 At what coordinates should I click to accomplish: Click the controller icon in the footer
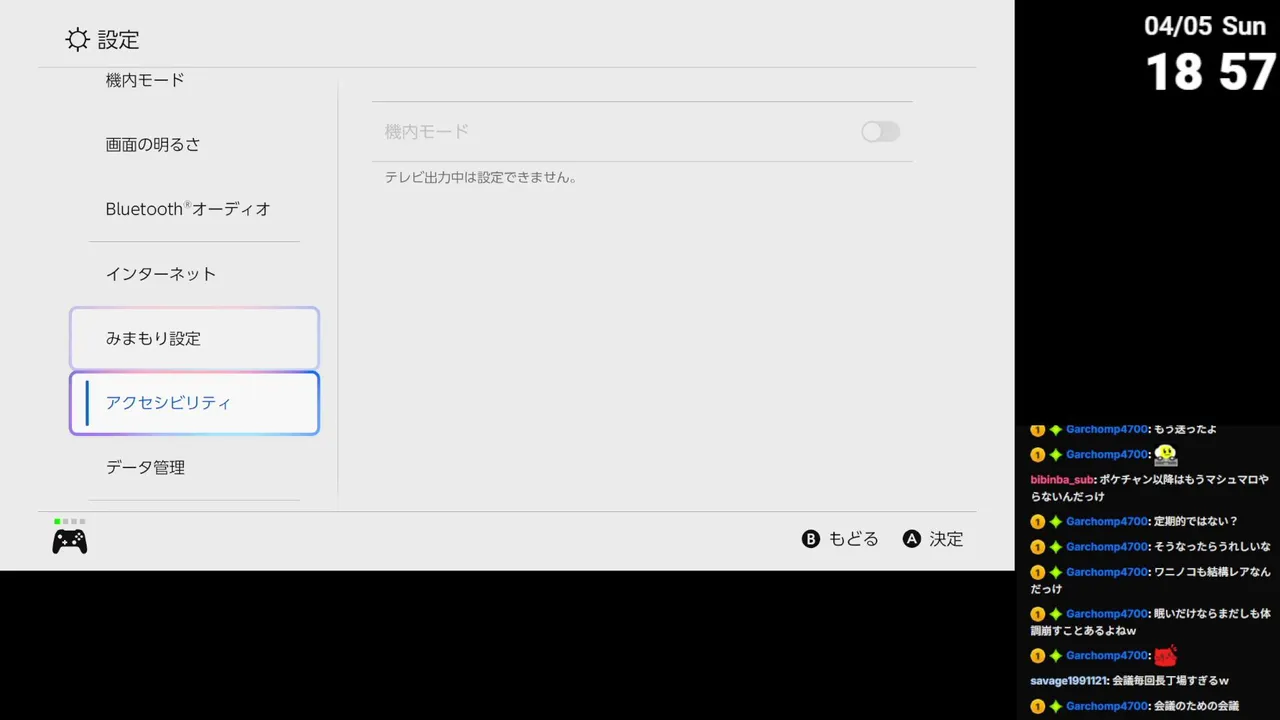pos(70,542)
